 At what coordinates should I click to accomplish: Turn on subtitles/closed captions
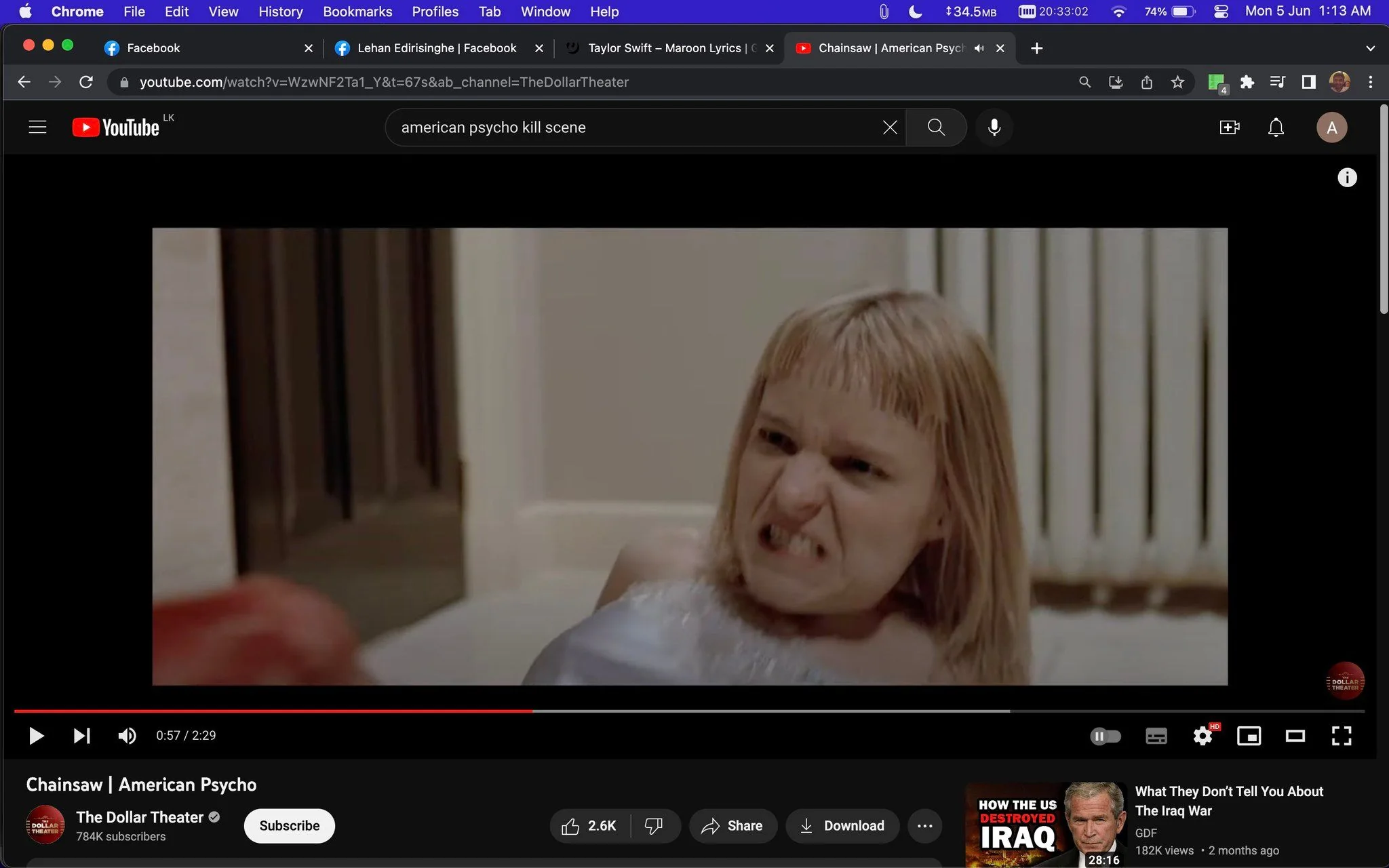pos(1156,736)
